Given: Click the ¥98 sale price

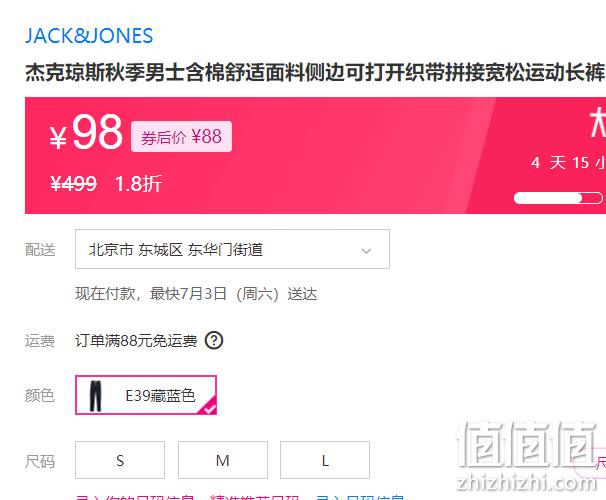Looking at the screenshot, I should [86, 133].
